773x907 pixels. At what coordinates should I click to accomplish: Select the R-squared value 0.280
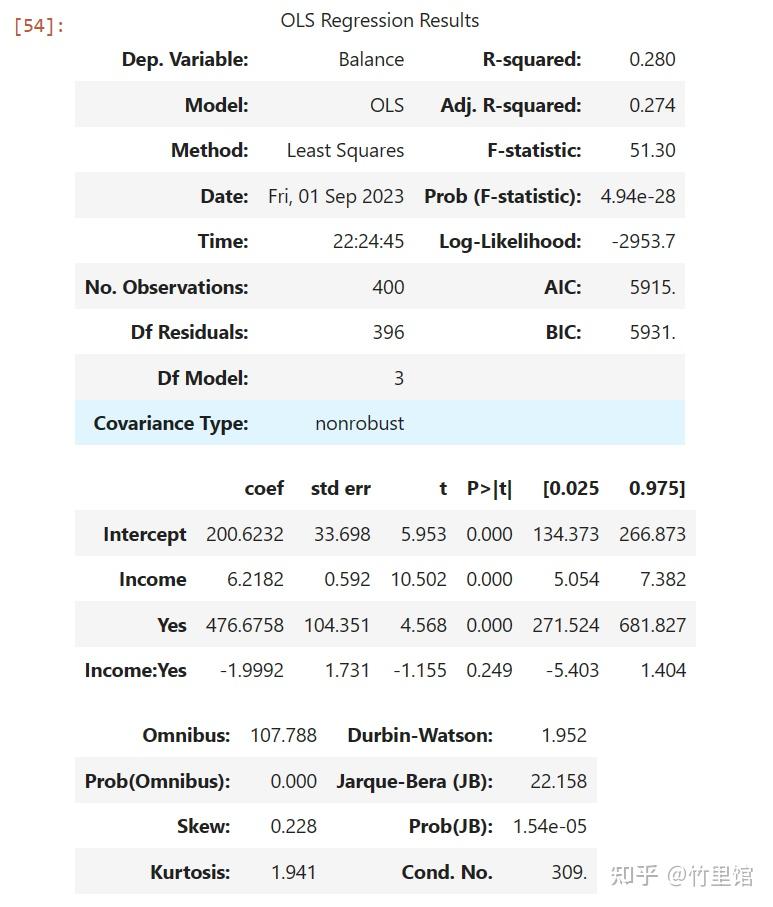652,59
